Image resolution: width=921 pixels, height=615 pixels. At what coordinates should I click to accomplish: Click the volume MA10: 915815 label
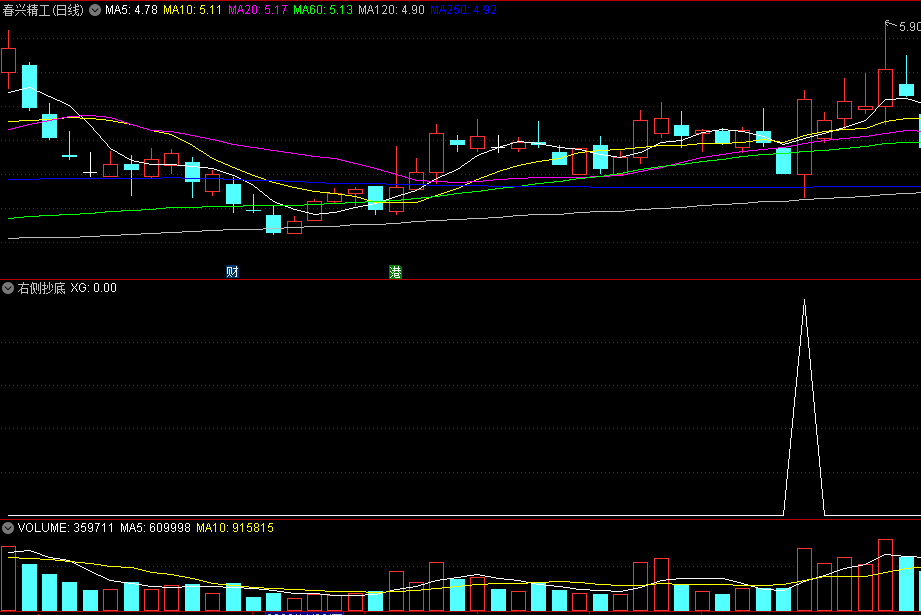(x=235, y=527)
